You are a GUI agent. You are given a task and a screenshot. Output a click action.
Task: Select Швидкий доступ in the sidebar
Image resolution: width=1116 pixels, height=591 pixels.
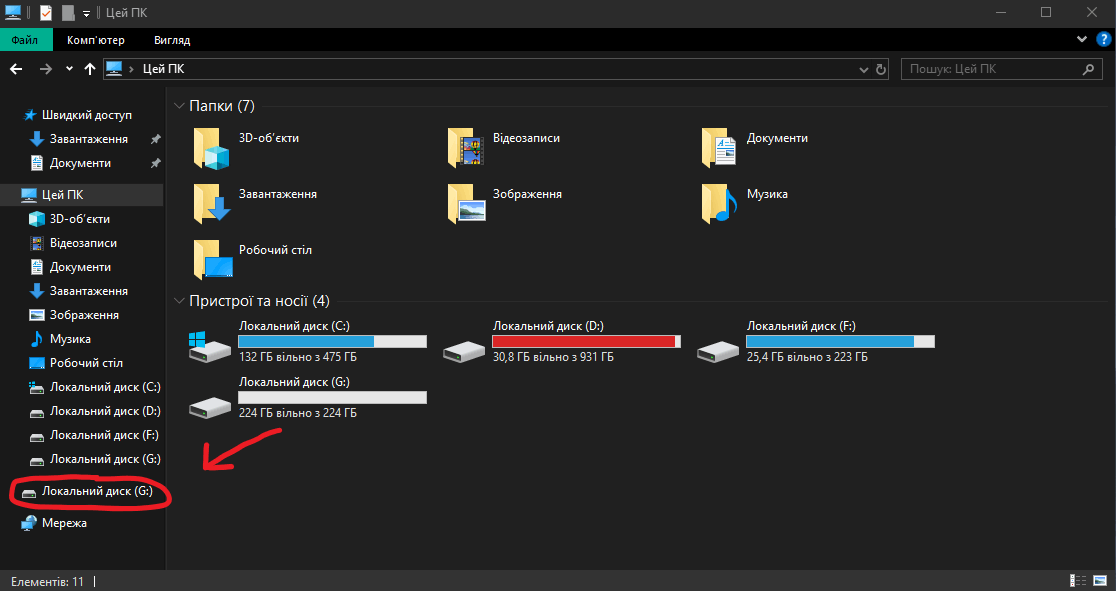87,115
